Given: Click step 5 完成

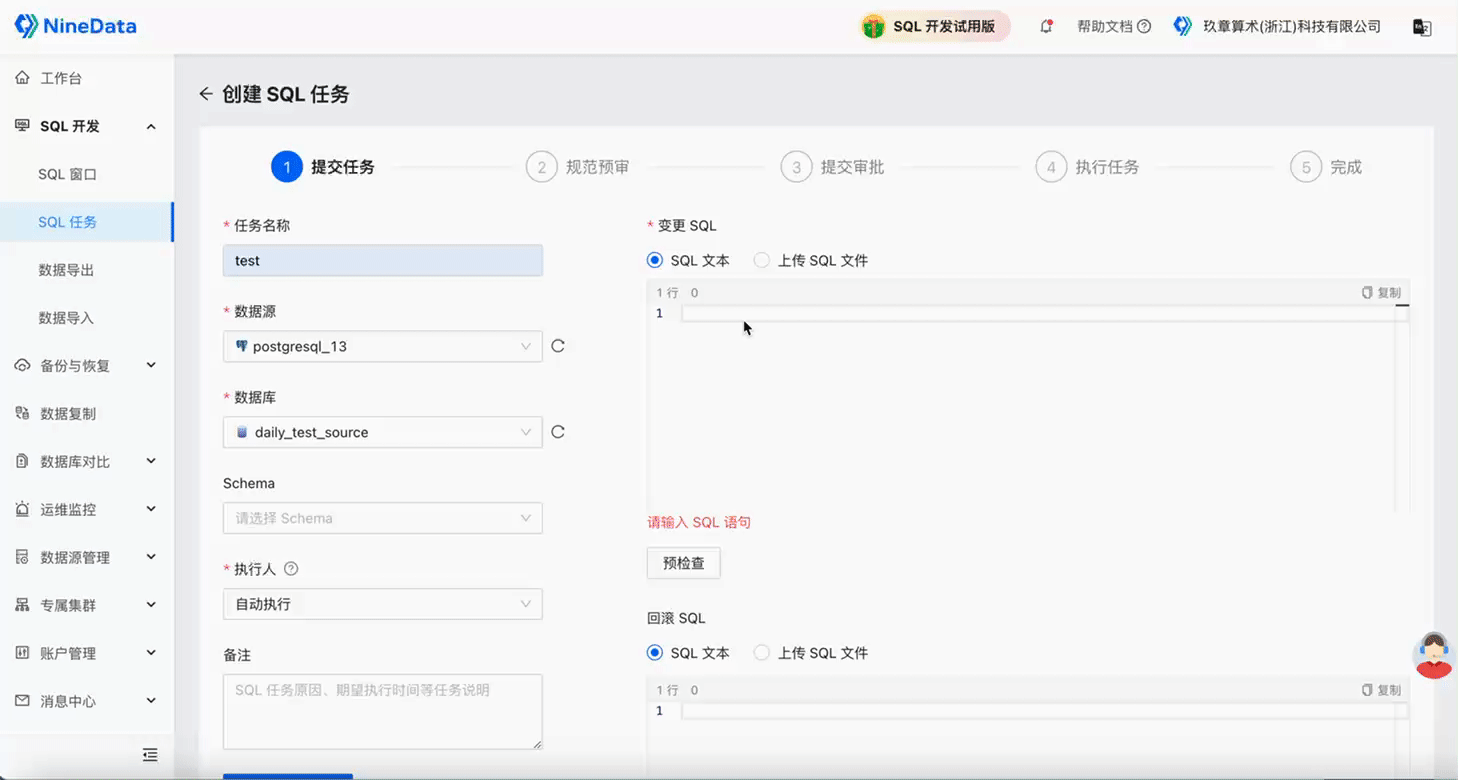Looking at the screenshot, I should [1326, 167].
